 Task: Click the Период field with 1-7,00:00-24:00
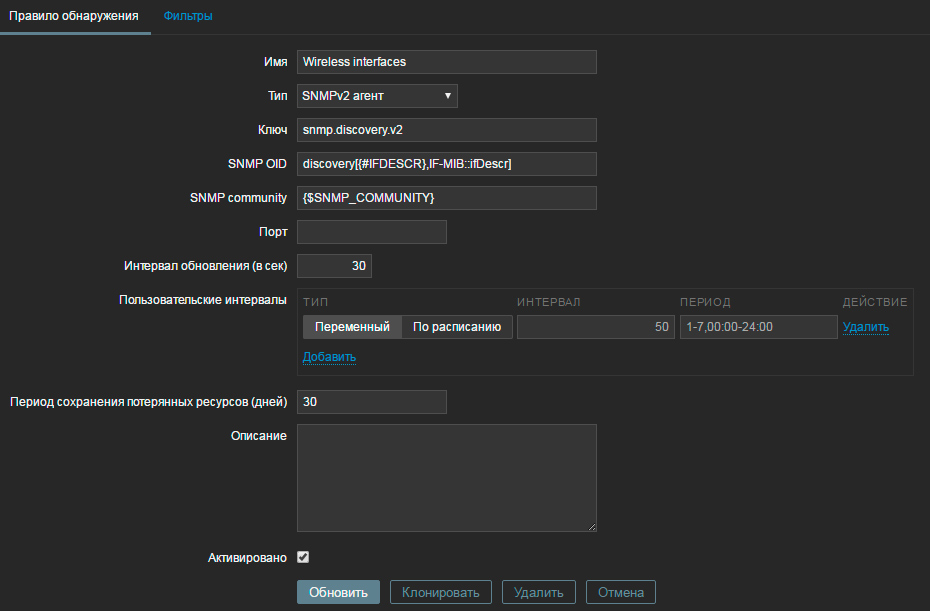757,327
